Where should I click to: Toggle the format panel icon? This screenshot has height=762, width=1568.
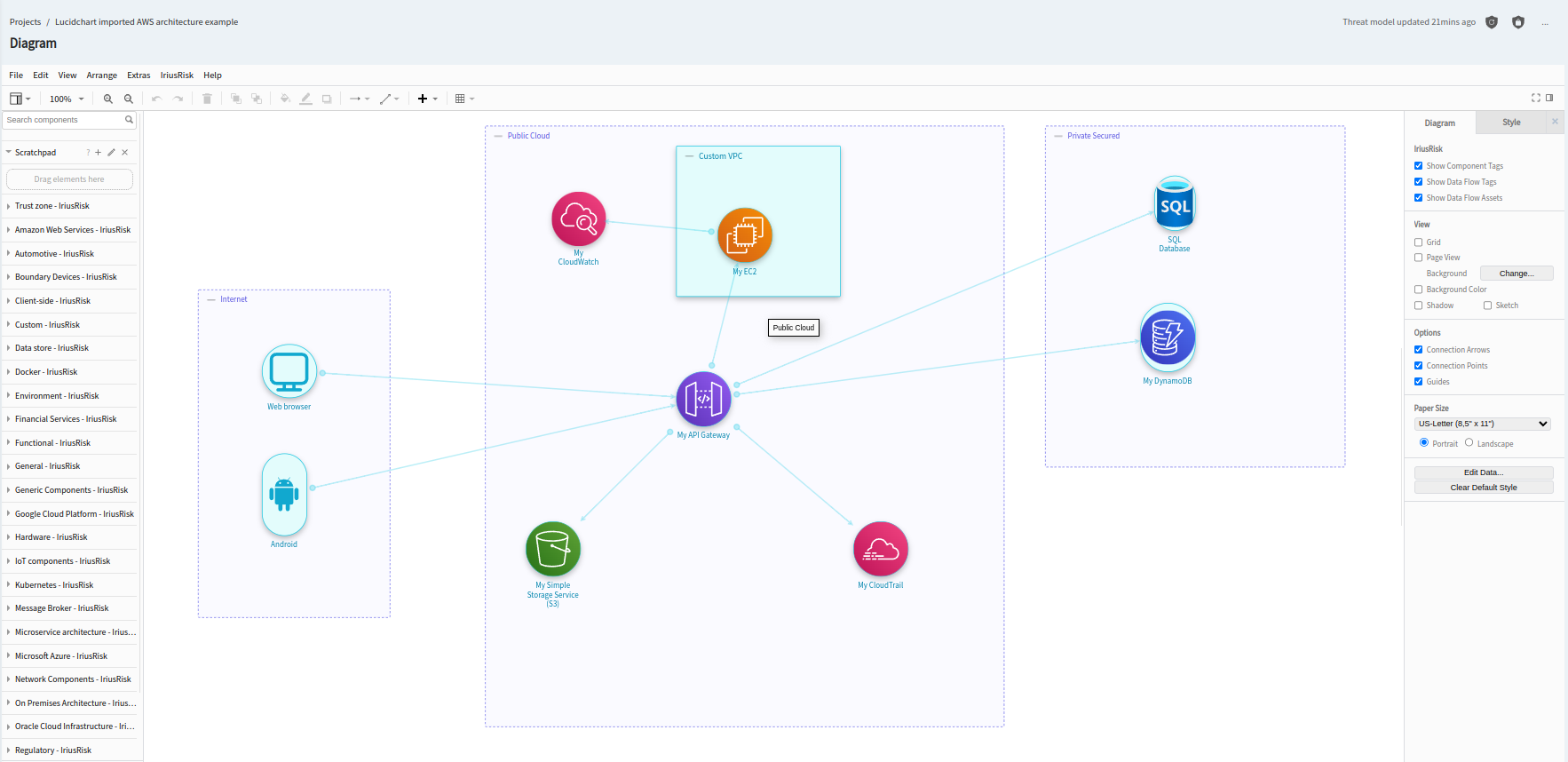click(x=1549, y=98)
